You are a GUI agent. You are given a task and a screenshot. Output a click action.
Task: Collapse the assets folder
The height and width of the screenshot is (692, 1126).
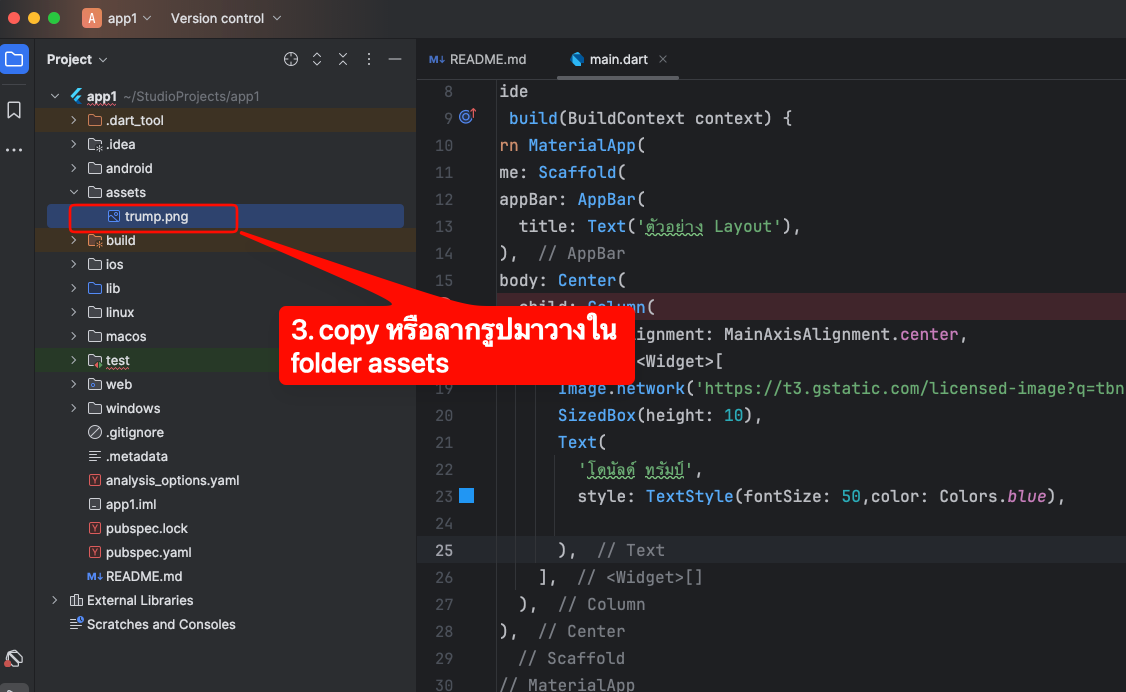pos(74,193)
